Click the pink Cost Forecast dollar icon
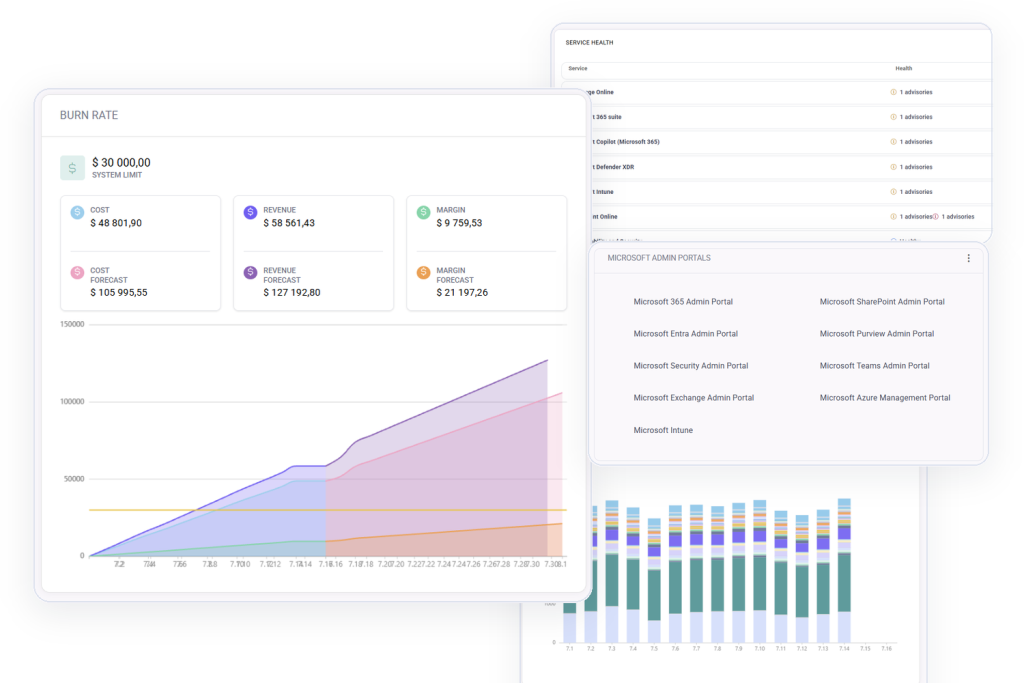The width and height of the screenshot is (1024, 683). point(77,272)
